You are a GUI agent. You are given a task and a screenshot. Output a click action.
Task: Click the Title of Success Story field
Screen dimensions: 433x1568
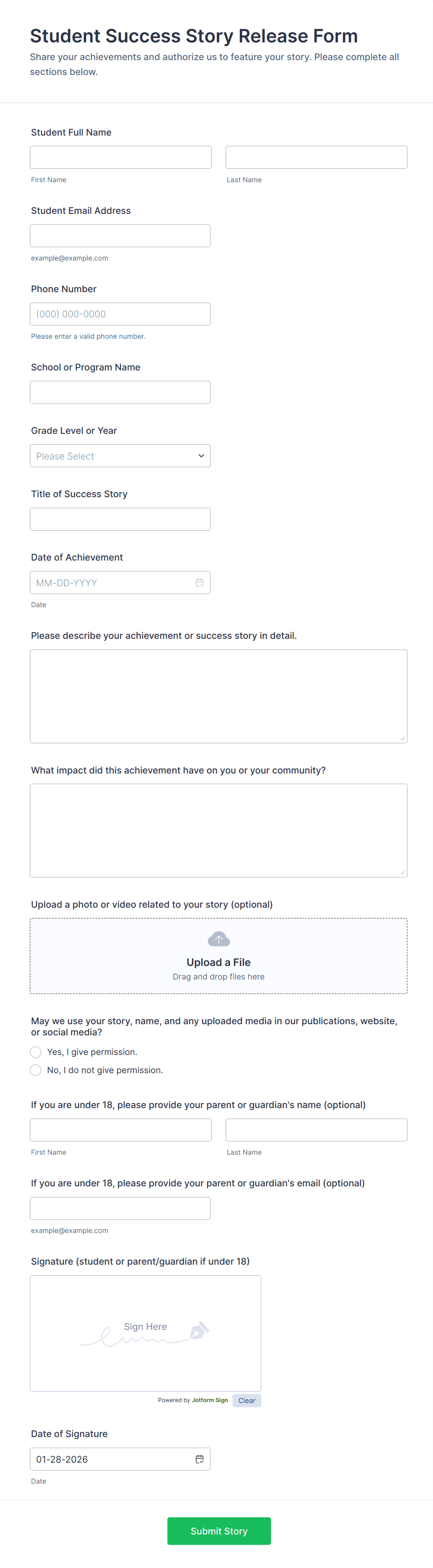(x=121, y=519)
